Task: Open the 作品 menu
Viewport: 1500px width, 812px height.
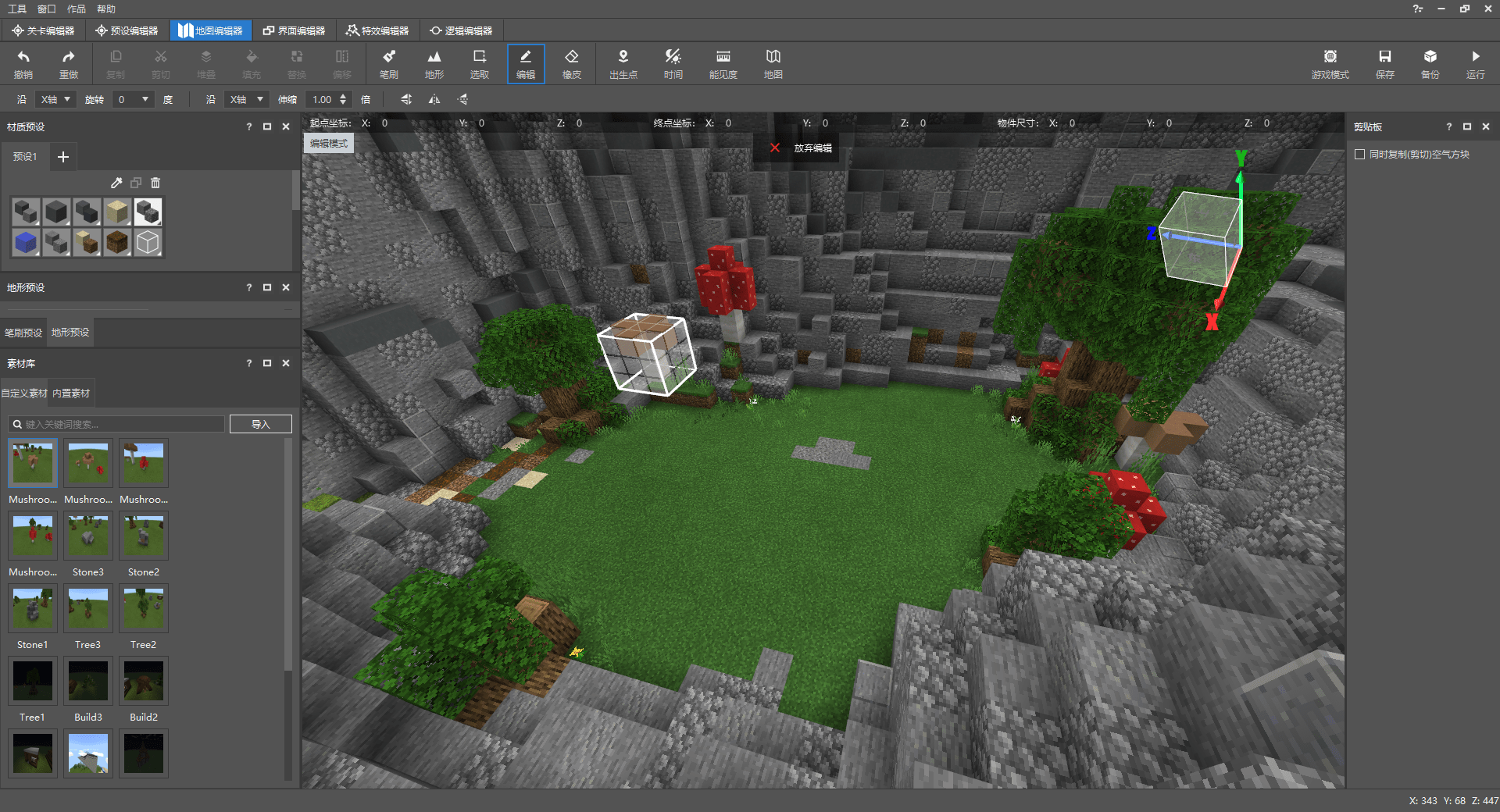Action: [x=77, y=9]
